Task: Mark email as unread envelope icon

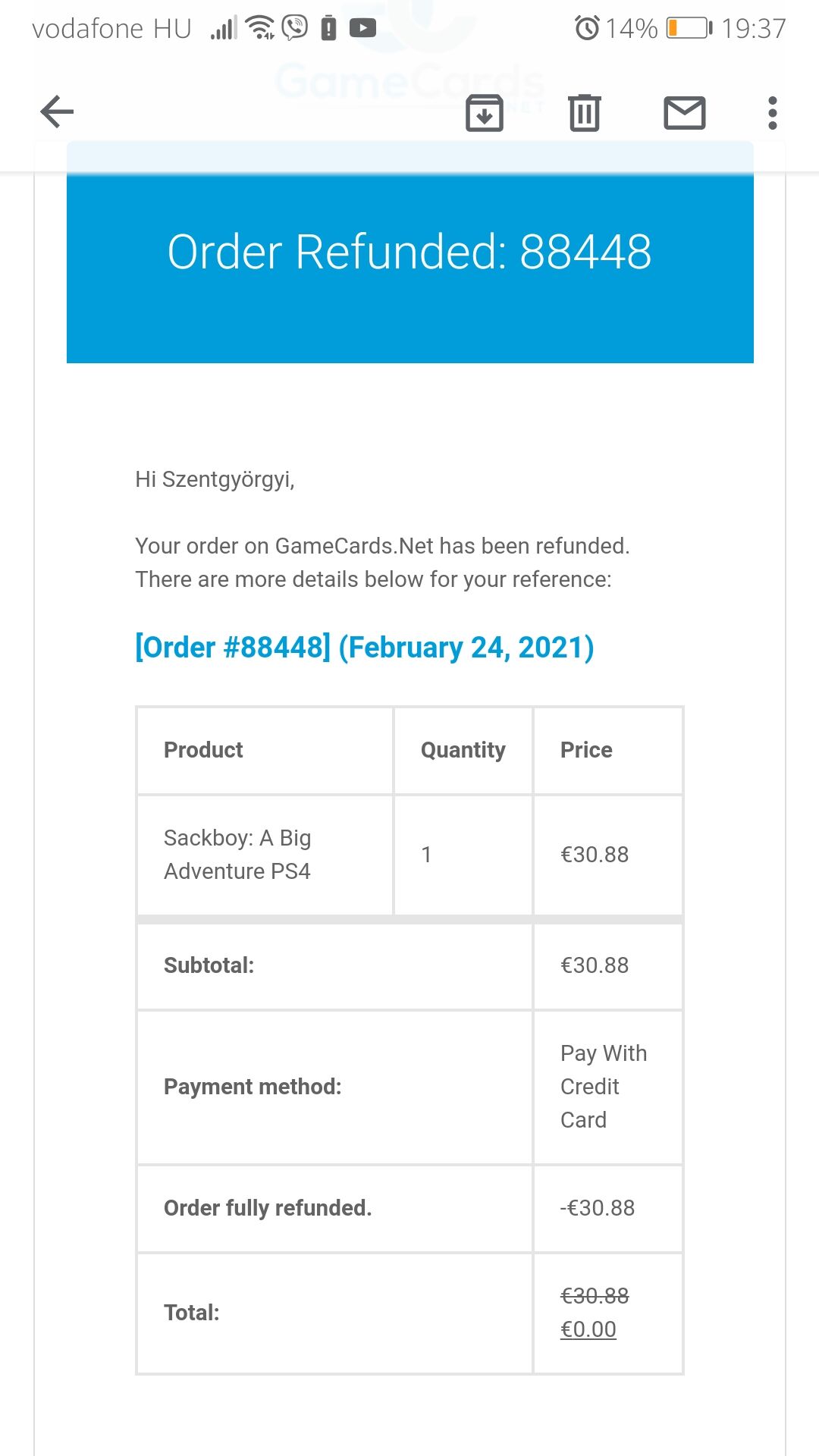Action: pos(685,113)
